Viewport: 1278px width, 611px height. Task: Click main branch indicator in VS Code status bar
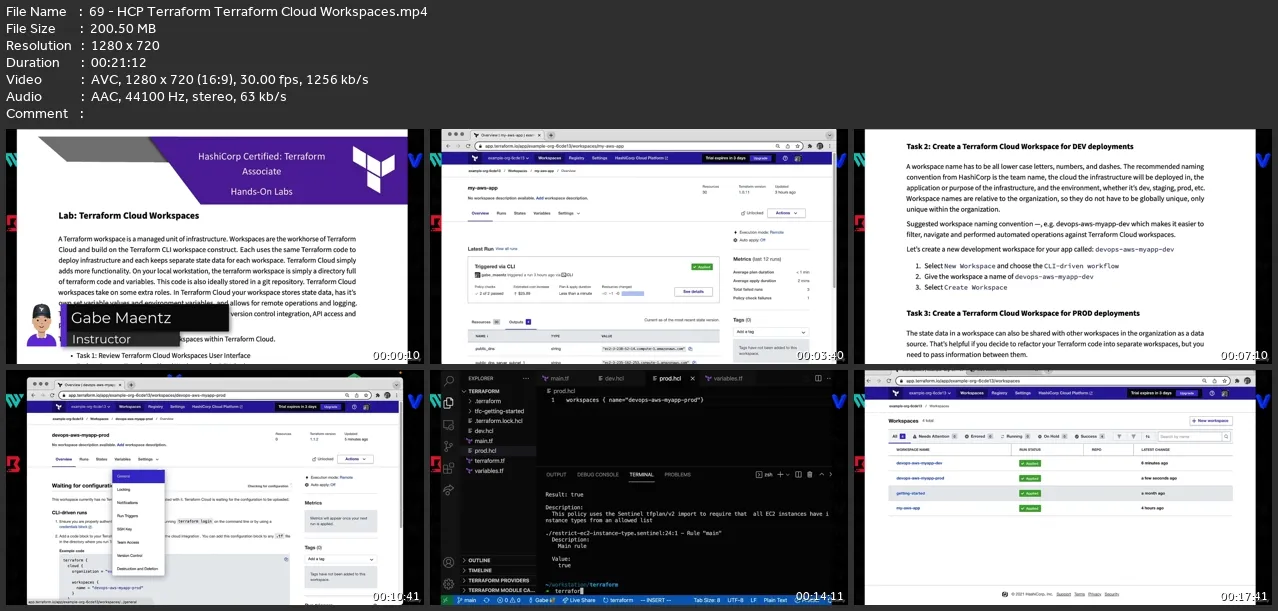(467, 600)
